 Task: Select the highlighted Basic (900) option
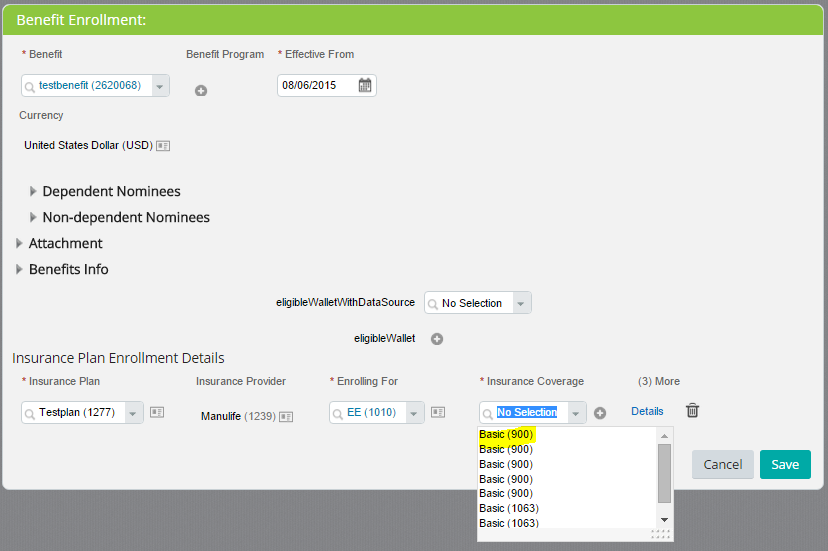[x=506, y=435]
